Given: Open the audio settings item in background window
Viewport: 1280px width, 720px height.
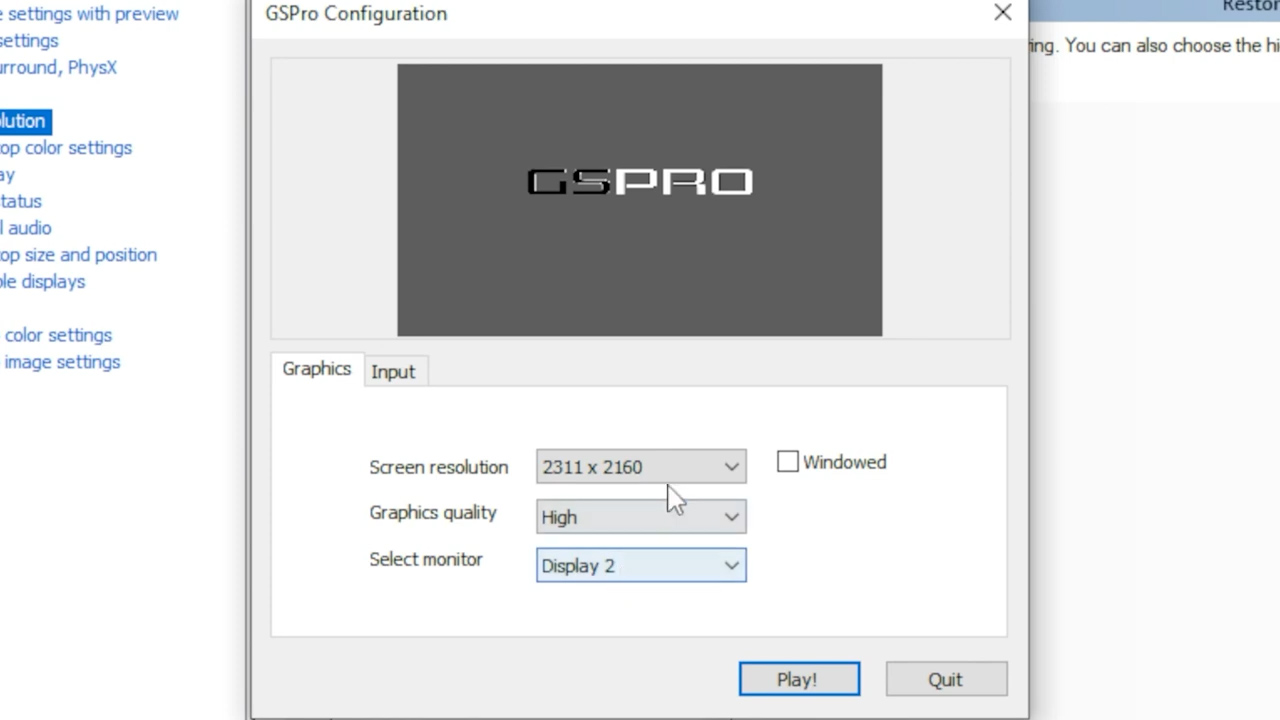Looking at the screenshot, I should point(26,228).
